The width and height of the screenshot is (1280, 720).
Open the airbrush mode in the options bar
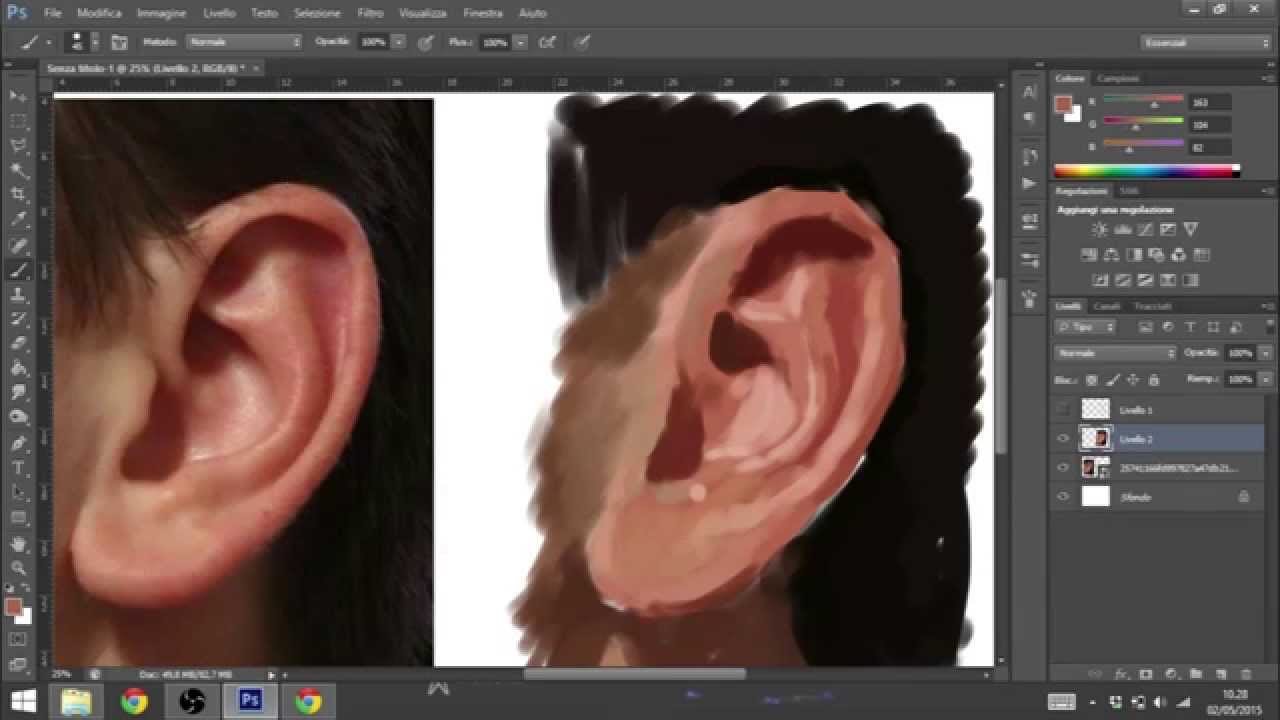pyautogui.click(x=548, y=42)
